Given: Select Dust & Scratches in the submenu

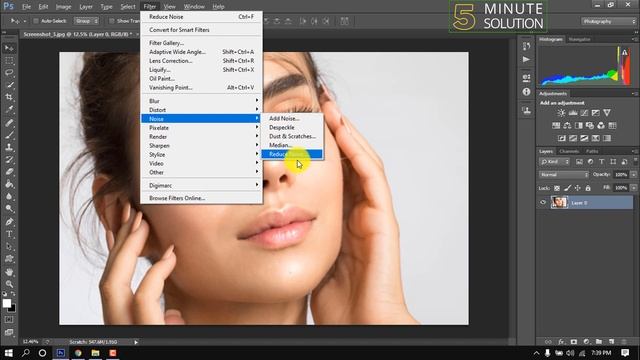Looking at the screenshot, I should tap(292, 136).
